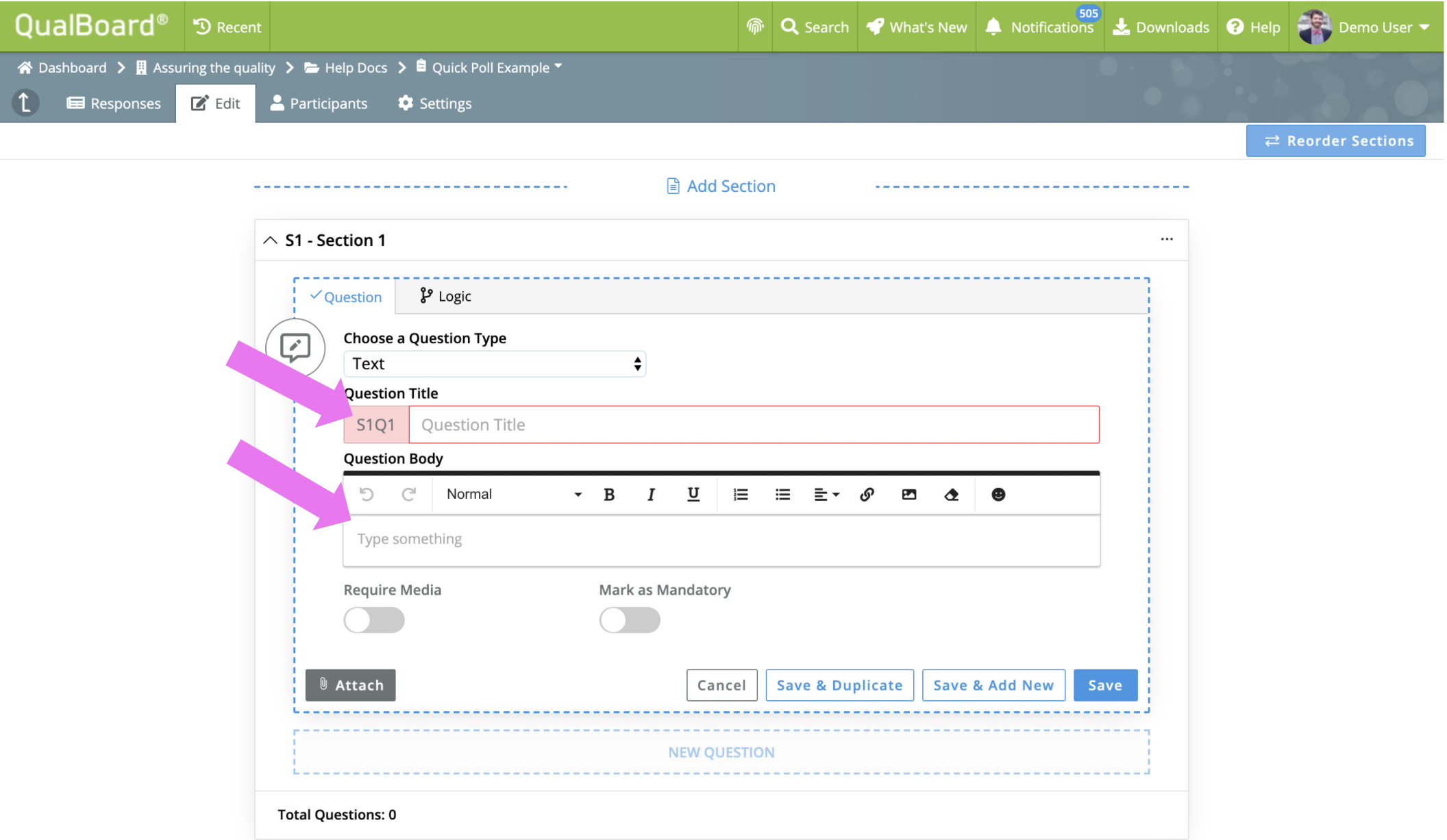This screenshot has height=840, width=1447.
Task: Open the Question Type dropdown
Action: point(495,364)
